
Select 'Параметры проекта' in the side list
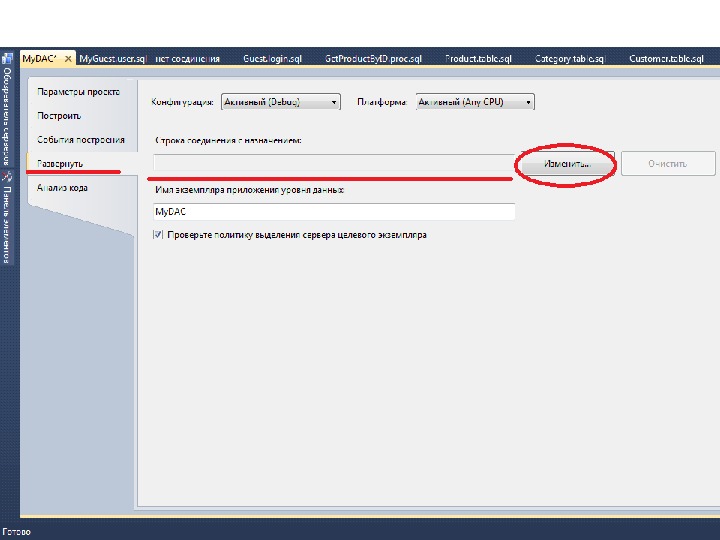click(x=79, y=92)
